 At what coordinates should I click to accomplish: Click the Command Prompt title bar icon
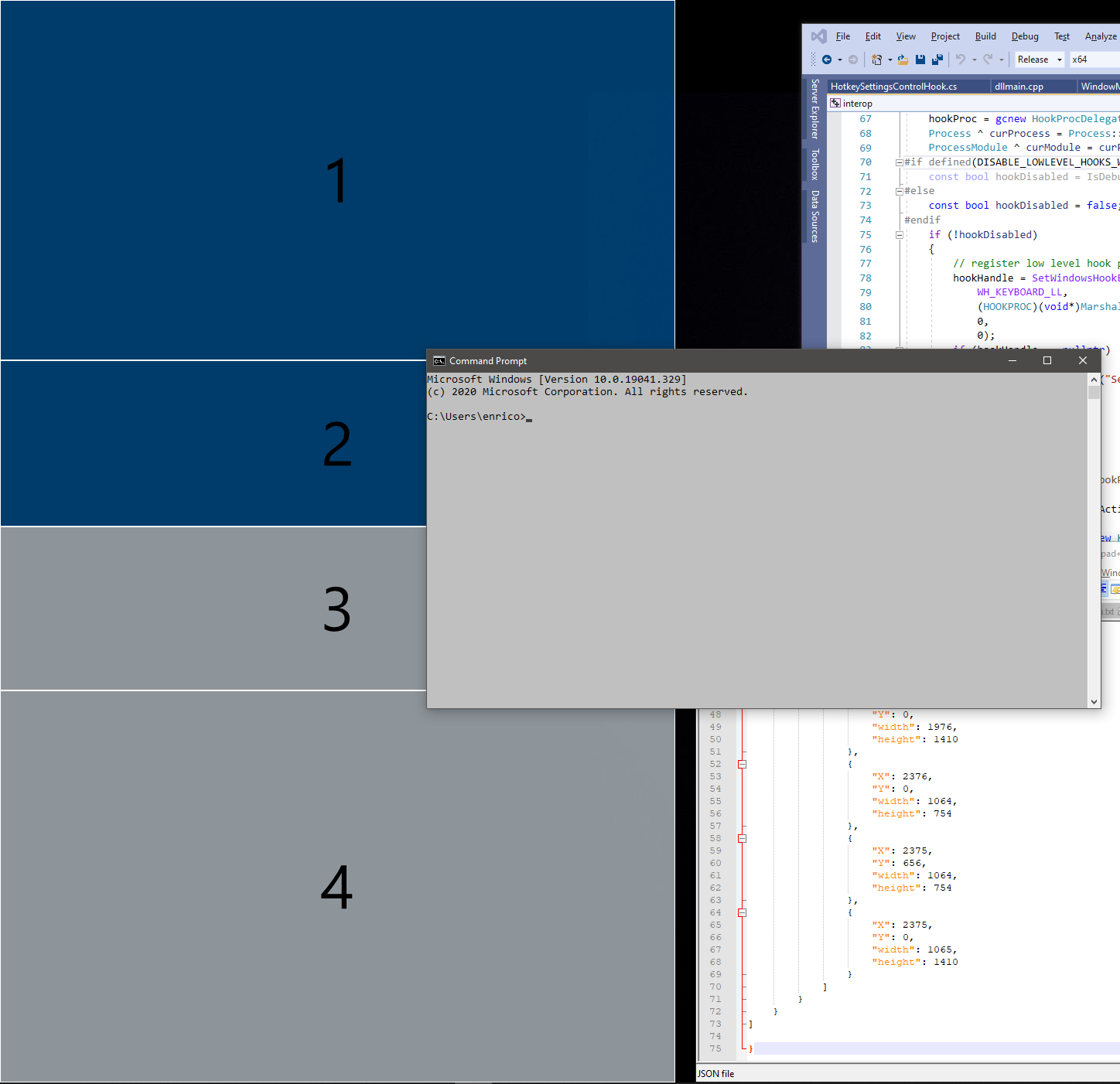pos(439,361)
